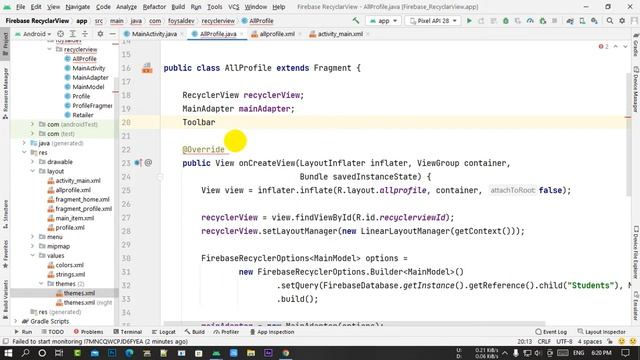Run the app with green play button
This screenshot has height=360, width=640.
pos(469,20)
